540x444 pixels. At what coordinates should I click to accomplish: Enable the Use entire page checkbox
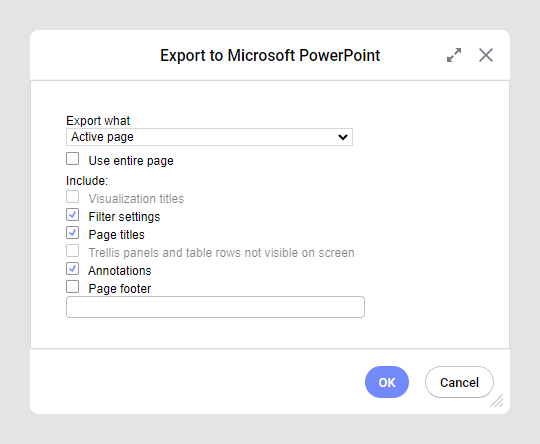pyautogui.click(x=72, y=159)
